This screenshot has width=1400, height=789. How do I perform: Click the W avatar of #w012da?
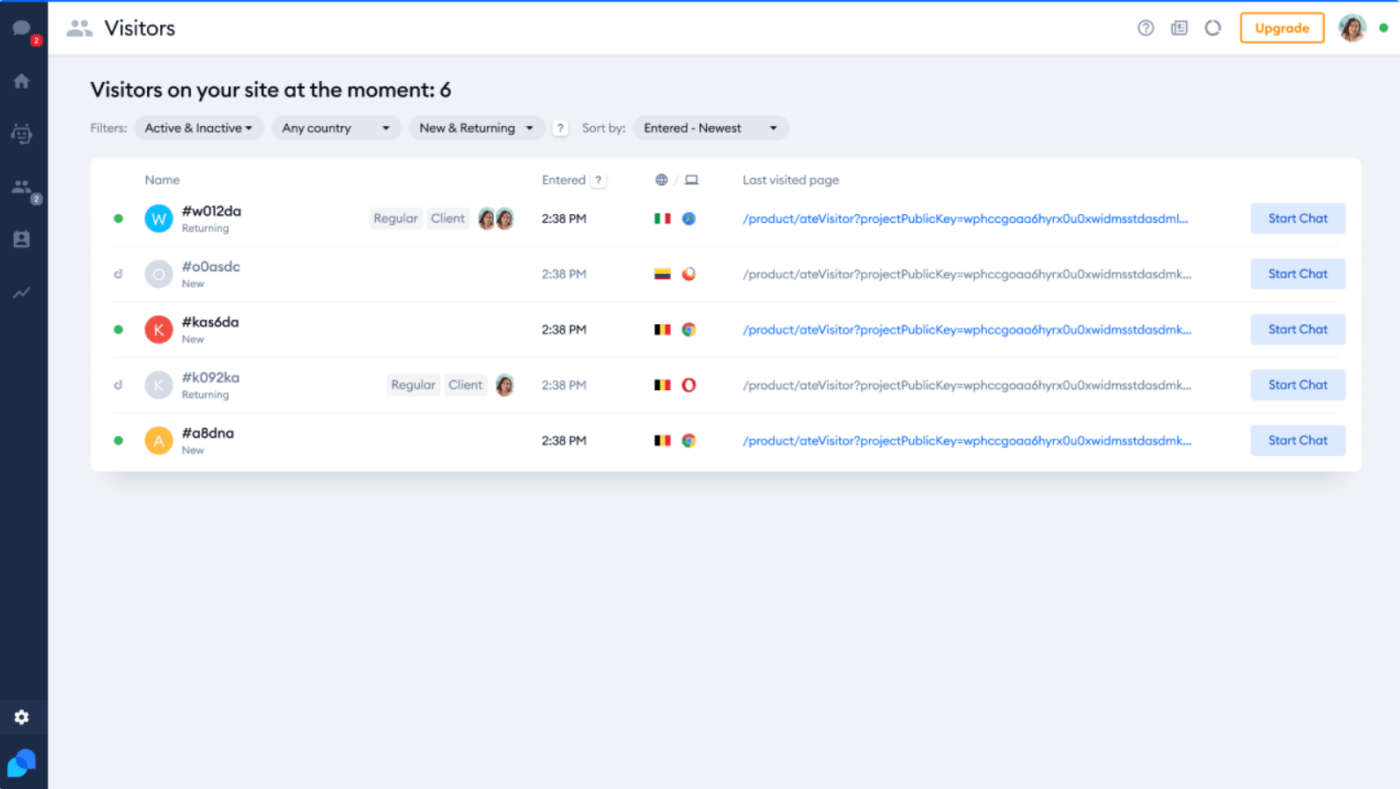click(x=159, y=218)
